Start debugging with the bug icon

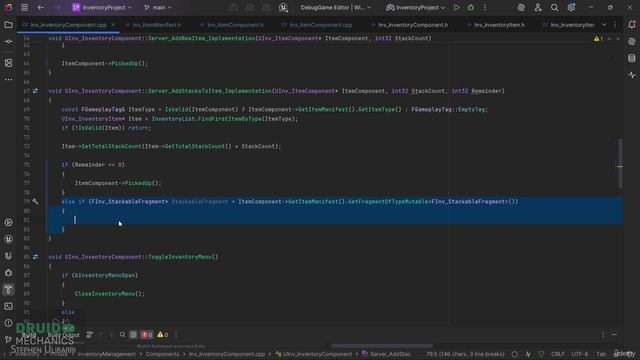471,7
